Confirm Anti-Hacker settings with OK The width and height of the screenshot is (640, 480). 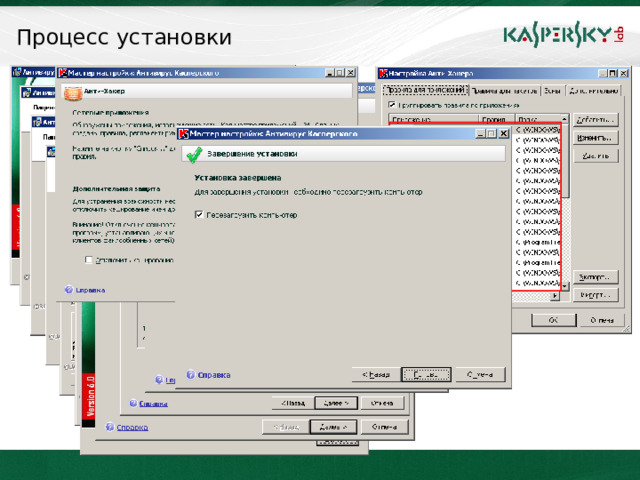tap(554, 320)
